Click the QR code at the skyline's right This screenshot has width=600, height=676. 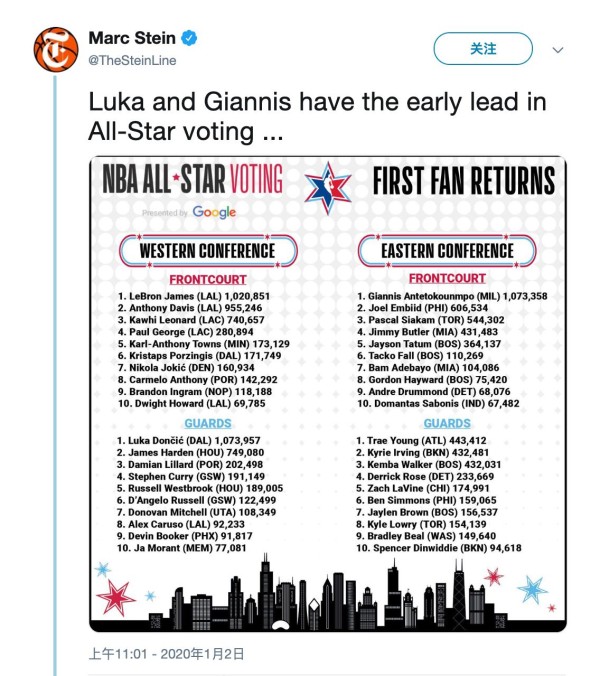click(500, 621)
